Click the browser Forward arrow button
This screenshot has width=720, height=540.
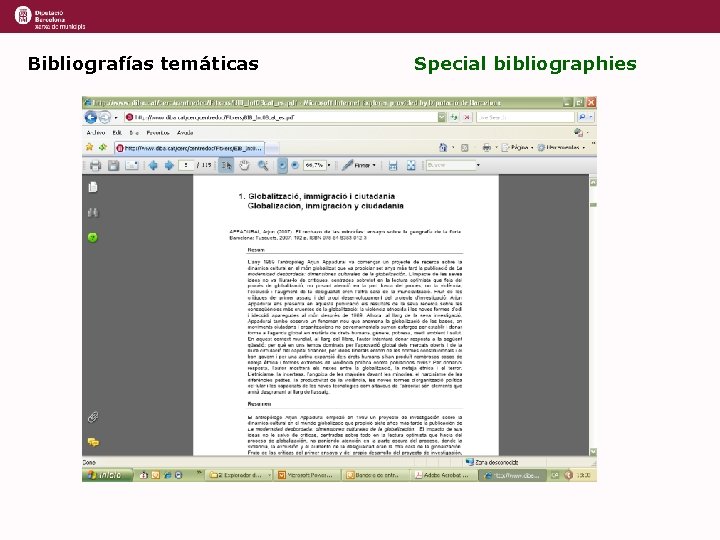[105, 118]
